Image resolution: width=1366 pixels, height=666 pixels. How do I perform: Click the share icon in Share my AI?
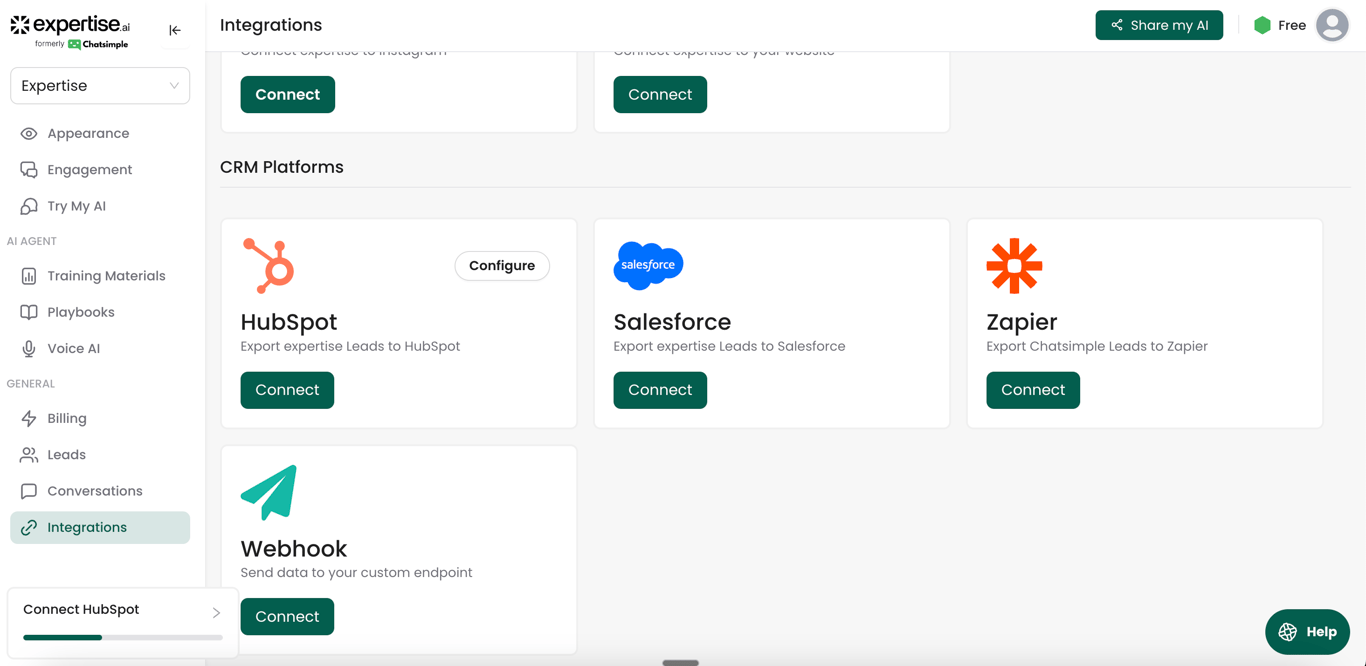[1117, 25]
